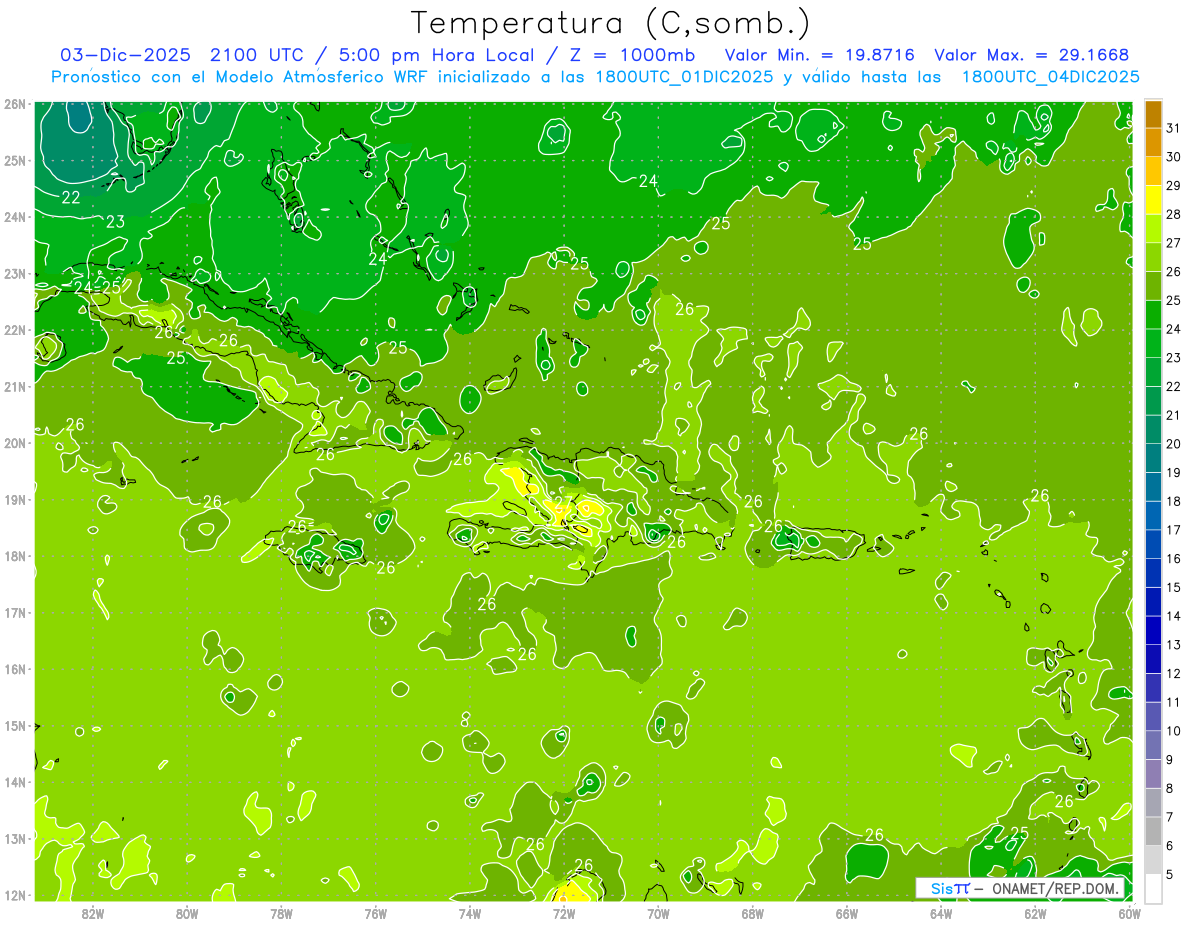Screen dimensions: 1200x927
Task: Click the "62W" longitude axis label
Action: [x=1035, y=914]
